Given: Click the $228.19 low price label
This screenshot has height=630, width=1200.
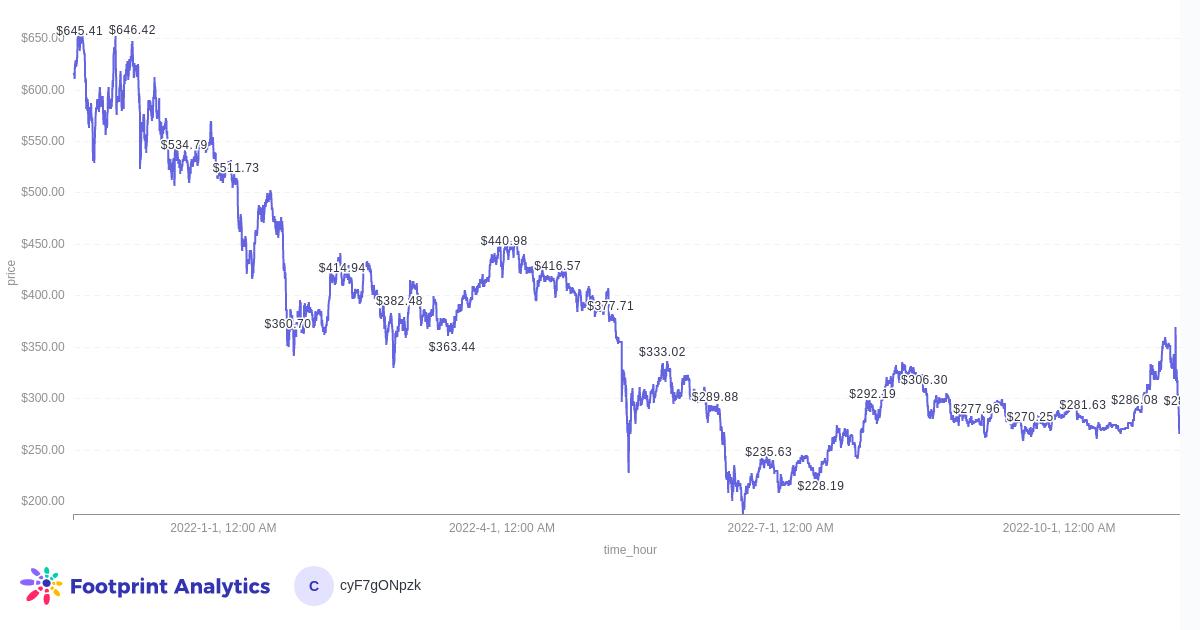Looking at the screenshot, I should click(x=820, y=486).
